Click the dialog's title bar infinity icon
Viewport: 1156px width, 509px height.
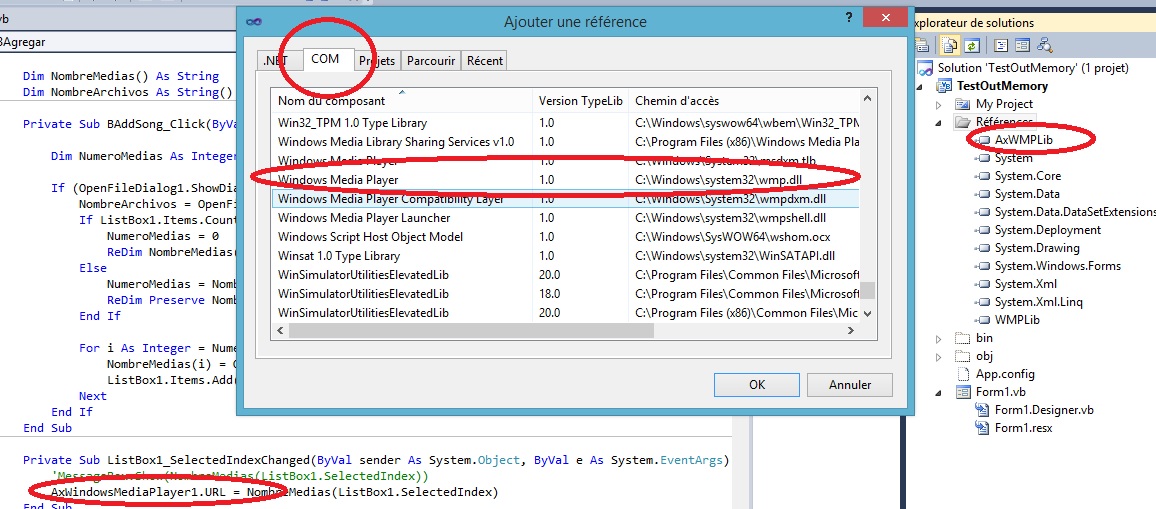pos(254,21)
